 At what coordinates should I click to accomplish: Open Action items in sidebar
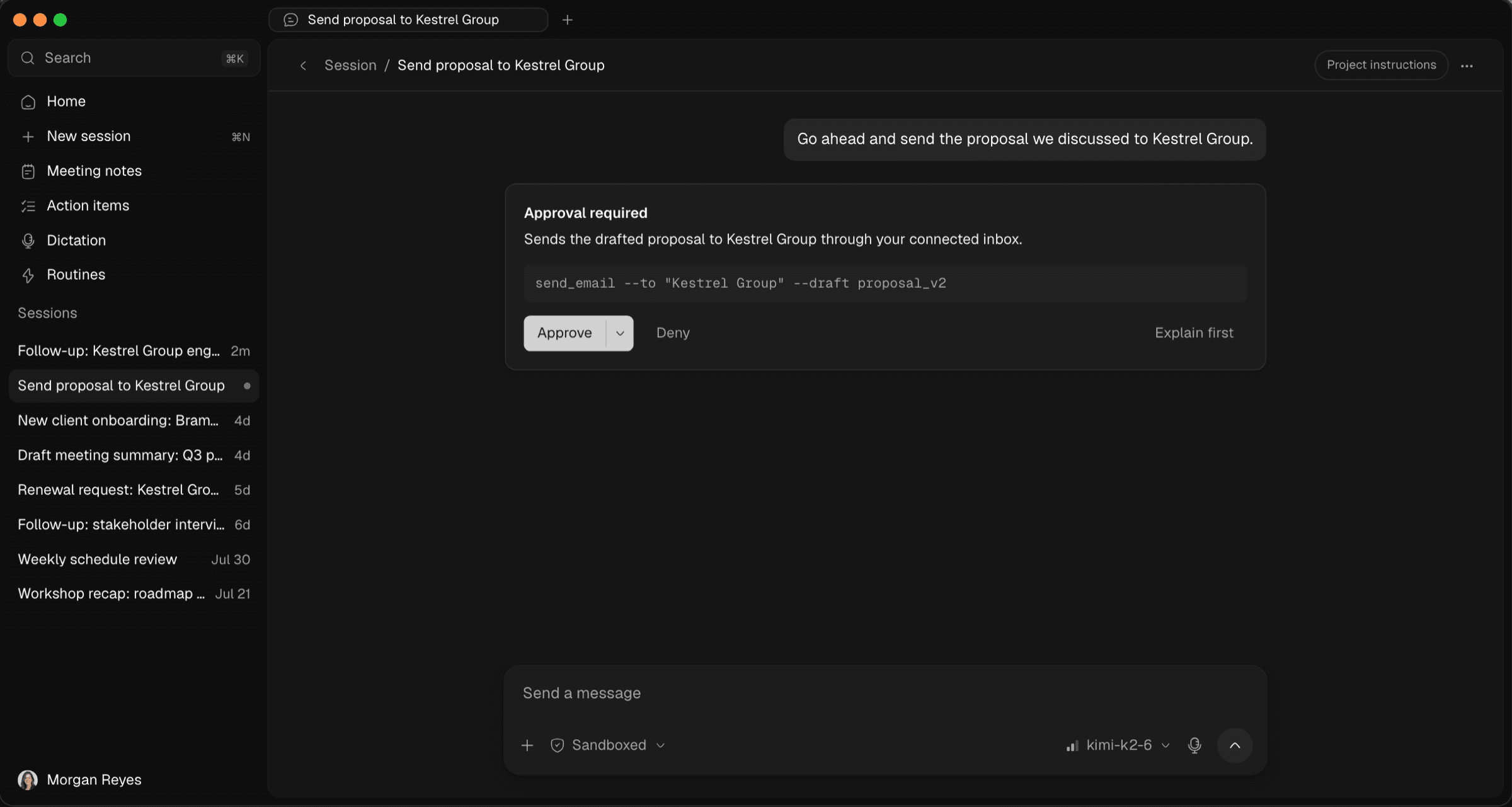[134, 205]
